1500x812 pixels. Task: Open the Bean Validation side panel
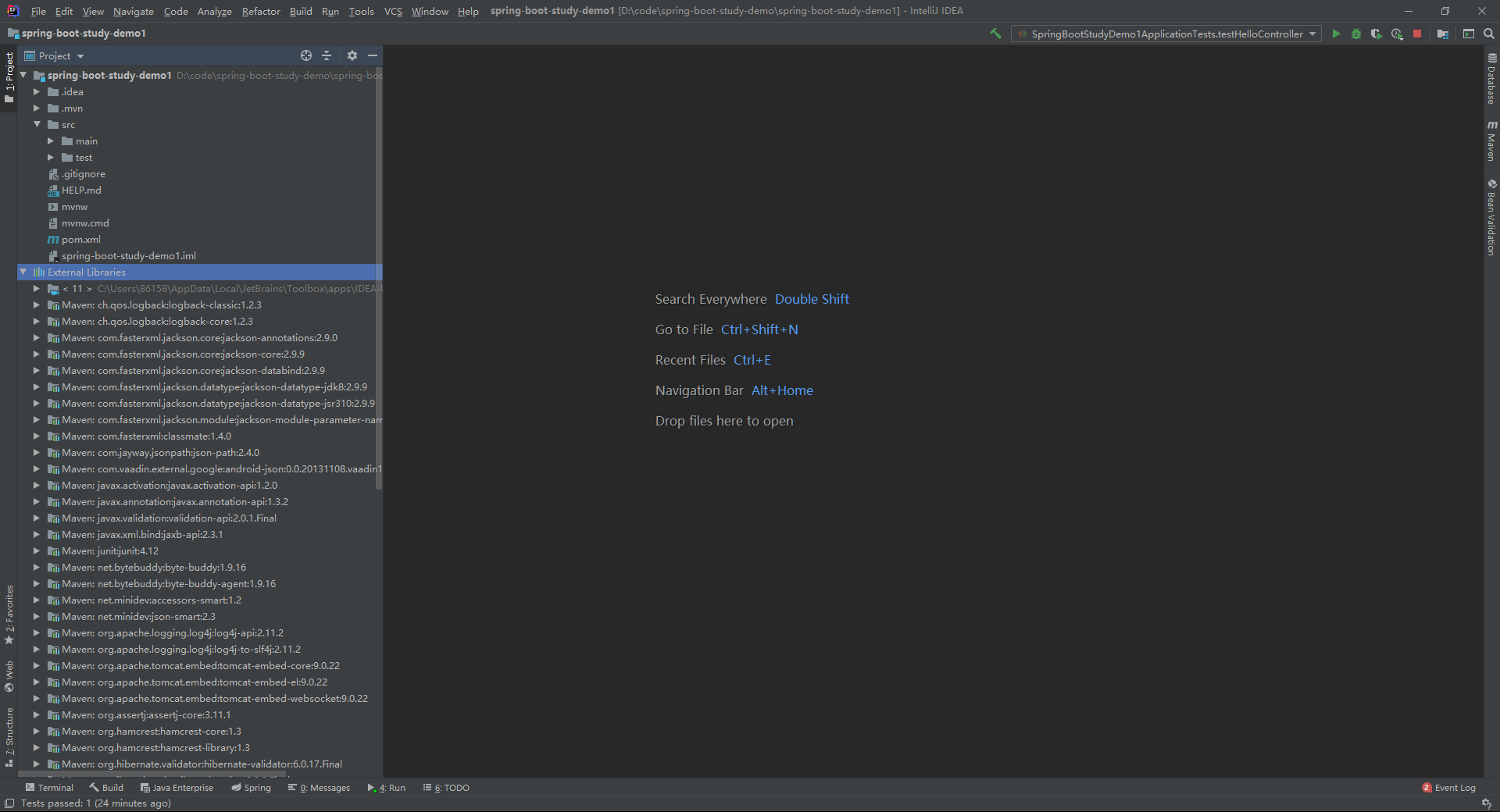click(1491, 217)
